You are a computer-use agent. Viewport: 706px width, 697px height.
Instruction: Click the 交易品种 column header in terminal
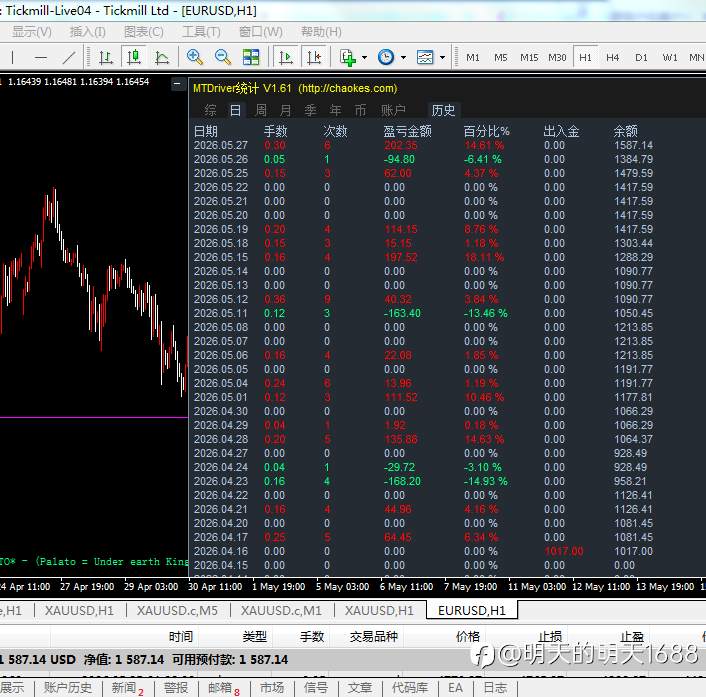tap(374, 637)
